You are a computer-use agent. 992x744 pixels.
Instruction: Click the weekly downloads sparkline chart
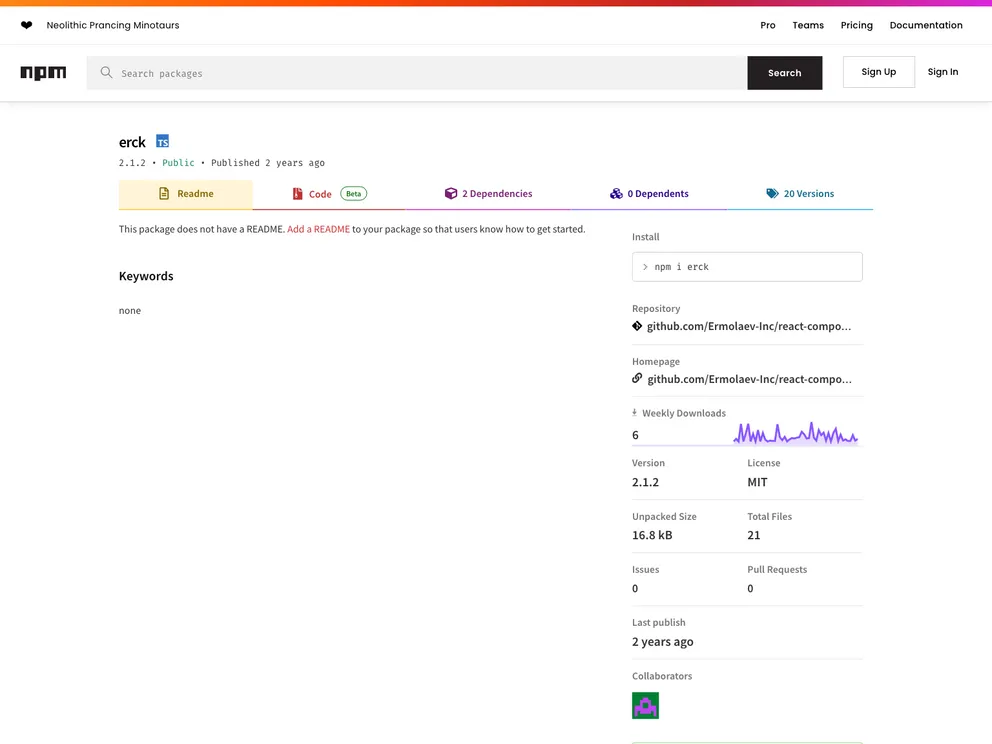pyautogui.click(x=795, y=434)
